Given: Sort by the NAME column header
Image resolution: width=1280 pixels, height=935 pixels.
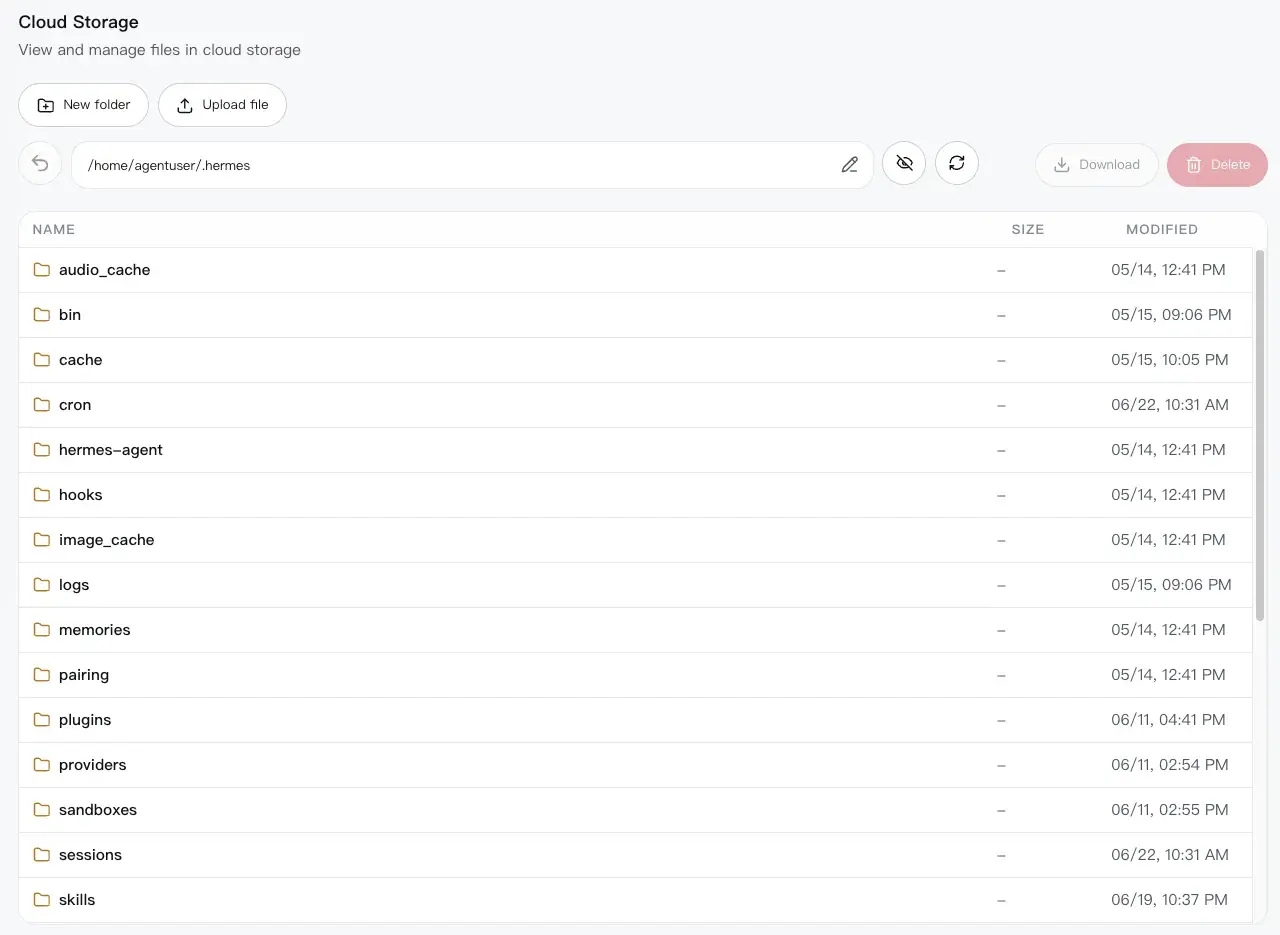Looking at the screenshot, I should tap(54, 229).
